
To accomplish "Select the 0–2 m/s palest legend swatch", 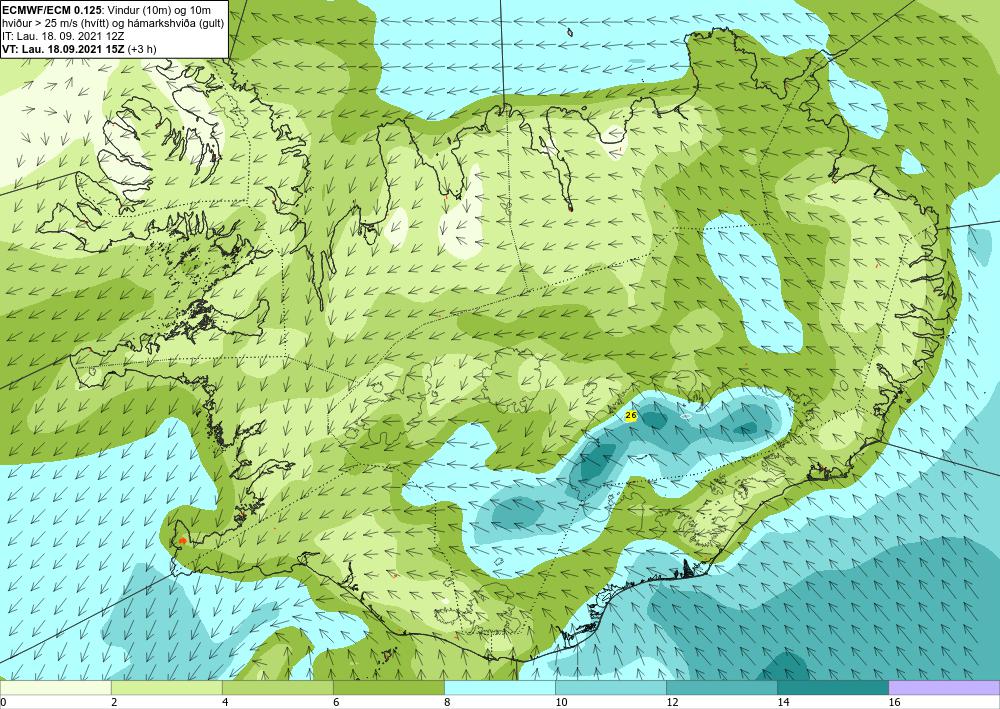I will coord(55,688).
